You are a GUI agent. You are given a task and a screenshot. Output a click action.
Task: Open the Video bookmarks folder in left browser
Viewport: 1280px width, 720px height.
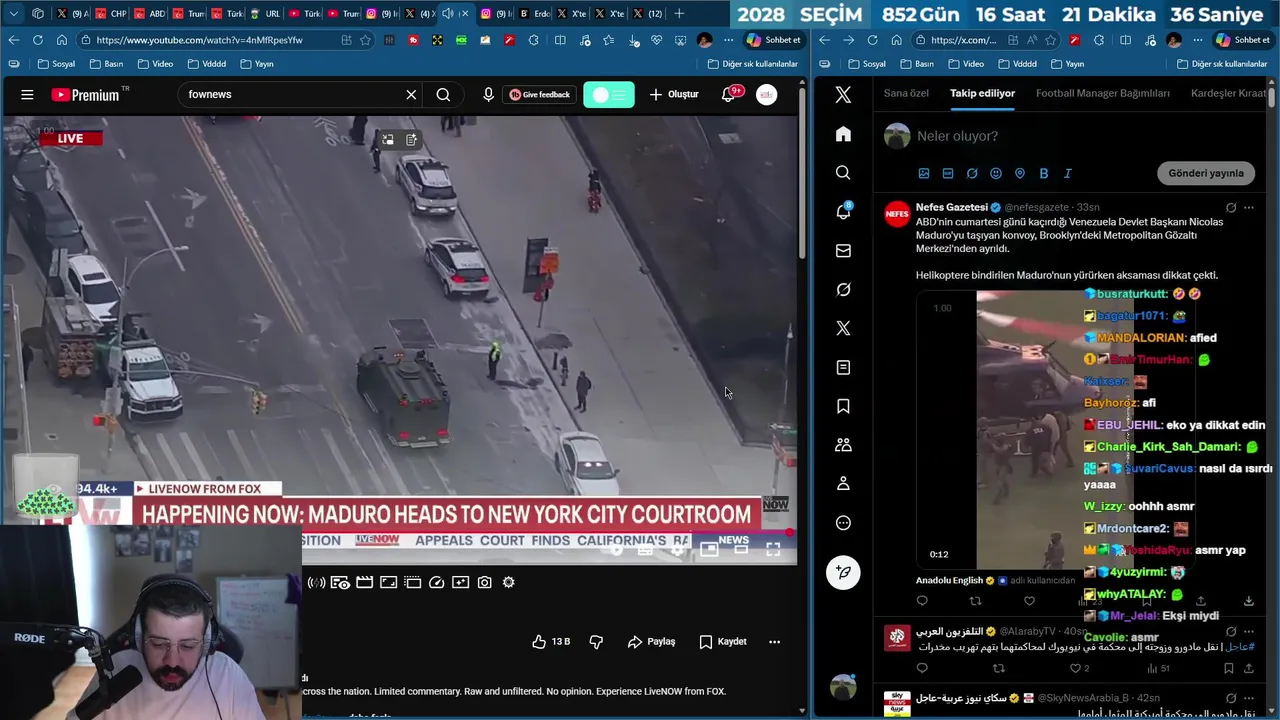coord(155,64)
